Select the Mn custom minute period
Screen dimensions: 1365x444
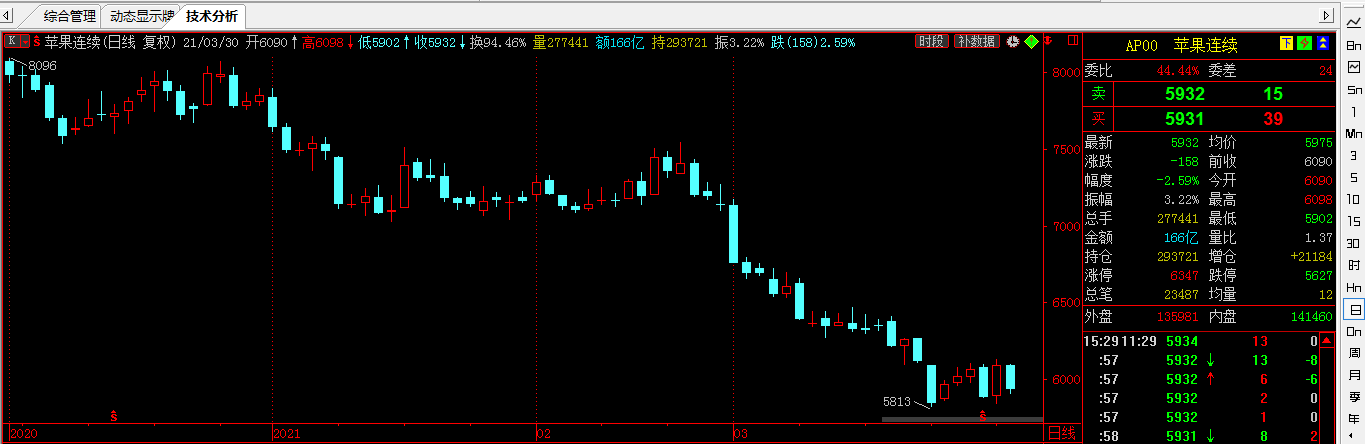[1354, 133]
